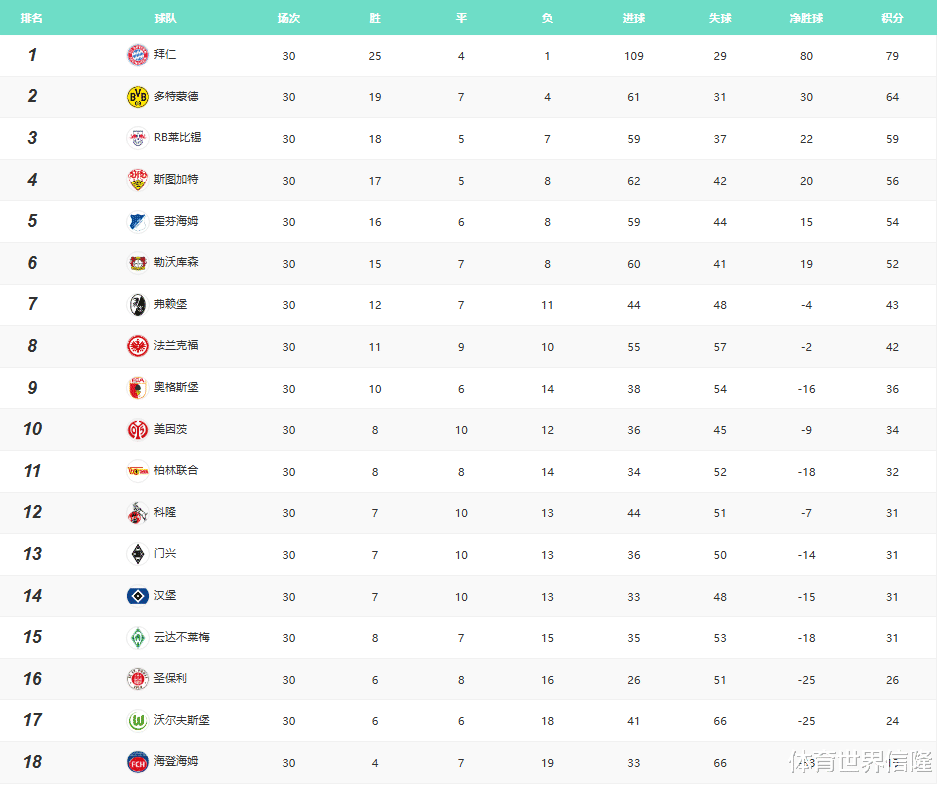The width and height of the screenshot is (945, 789).
Task: Click the Stuttgart (斯图加特) club crest
Action: click(x=137, y=180)
